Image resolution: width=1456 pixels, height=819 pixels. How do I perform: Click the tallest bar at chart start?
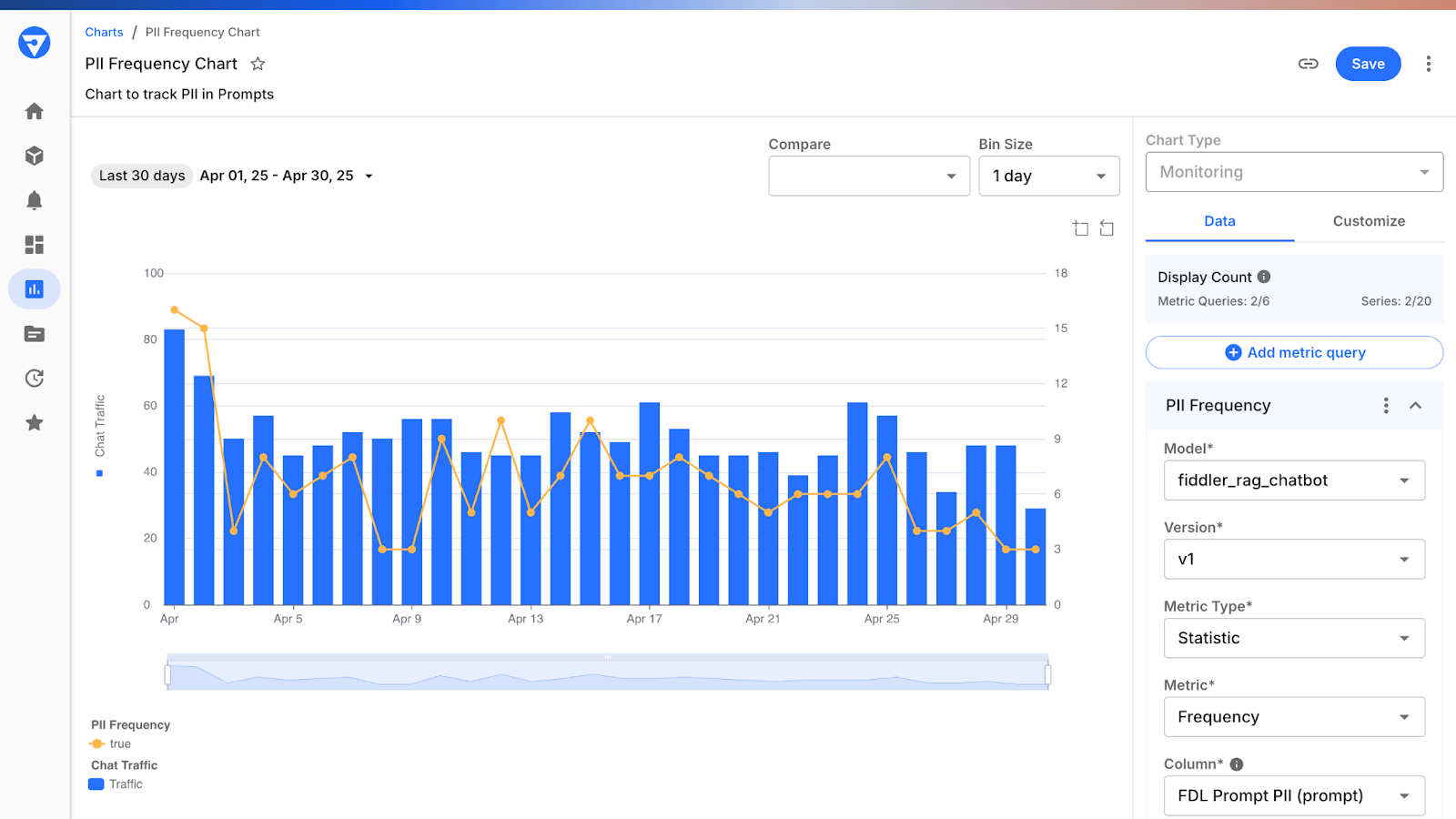tap(175, 467)
